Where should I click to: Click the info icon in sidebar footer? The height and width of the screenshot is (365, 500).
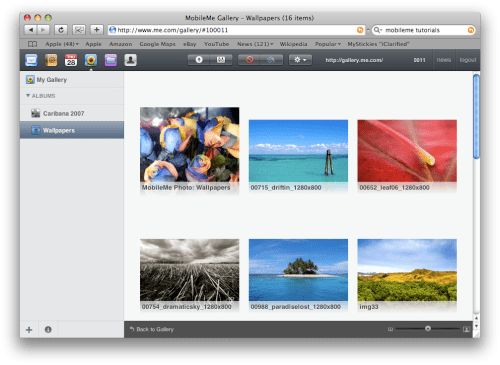point(48,330)
